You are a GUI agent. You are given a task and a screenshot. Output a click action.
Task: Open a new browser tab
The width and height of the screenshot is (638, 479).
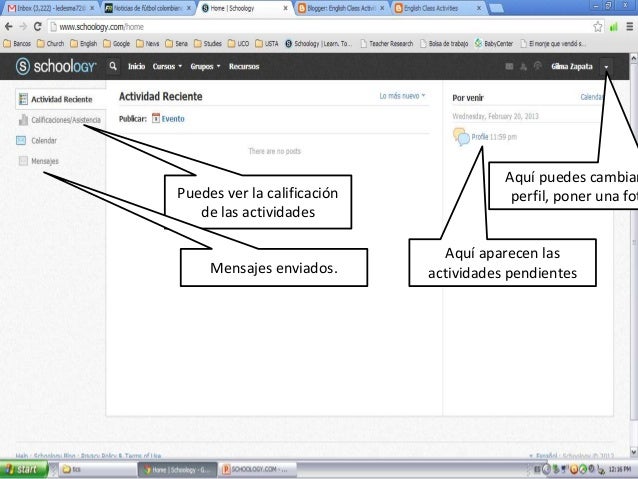pos(496,8)
